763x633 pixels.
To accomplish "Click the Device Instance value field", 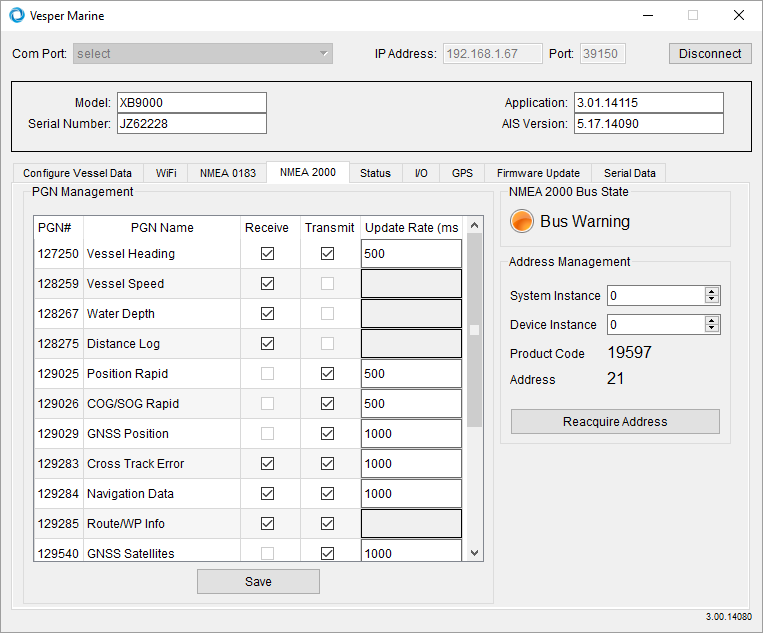I will (656, 325).
